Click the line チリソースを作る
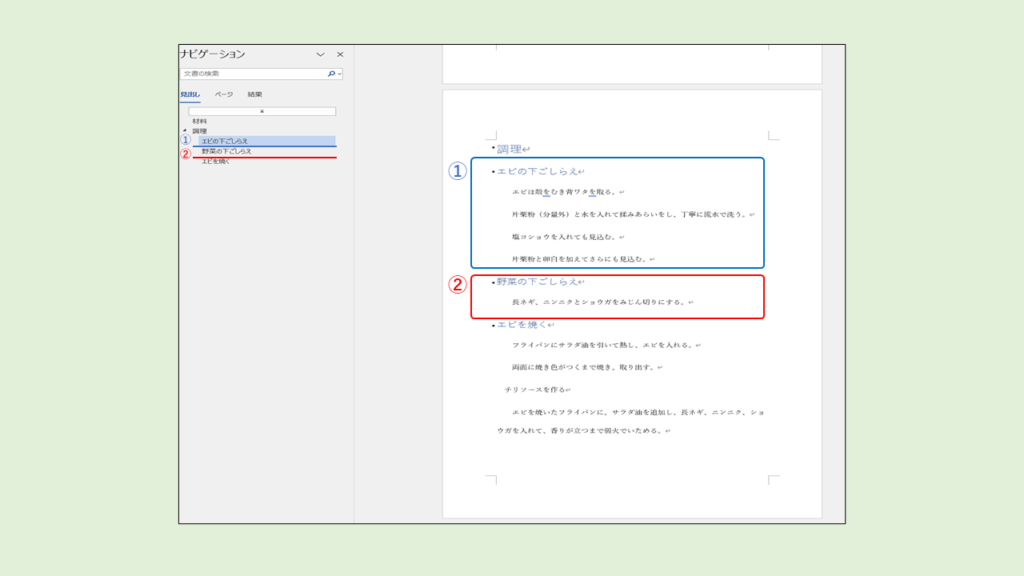 click(x=535, y=390)
